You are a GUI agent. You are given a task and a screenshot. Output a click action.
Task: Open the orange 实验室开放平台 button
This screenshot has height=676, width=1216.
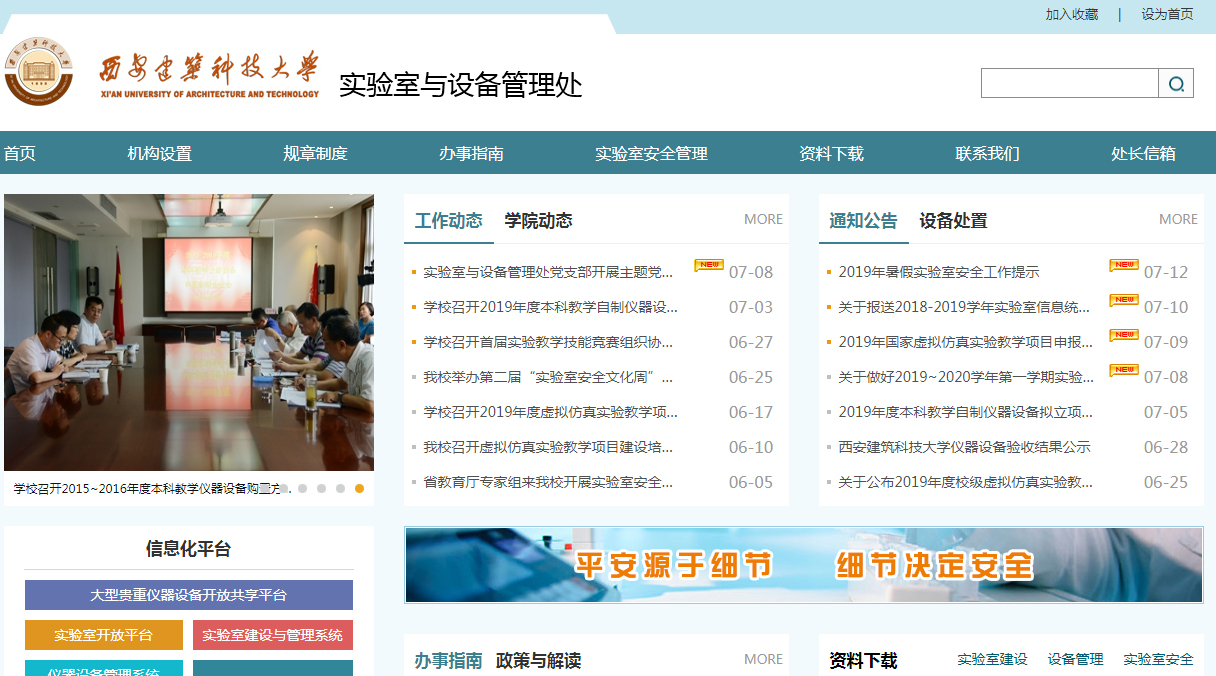104,635
